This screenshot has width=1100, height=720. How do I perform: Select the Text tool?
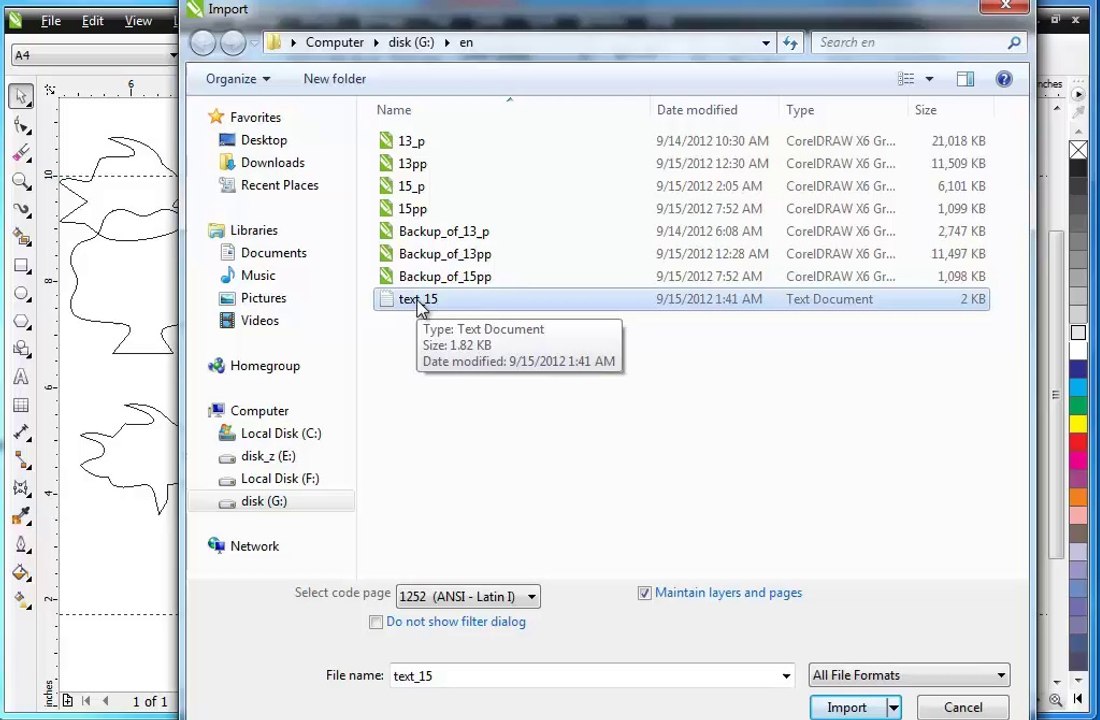click(x=21, y=377)
